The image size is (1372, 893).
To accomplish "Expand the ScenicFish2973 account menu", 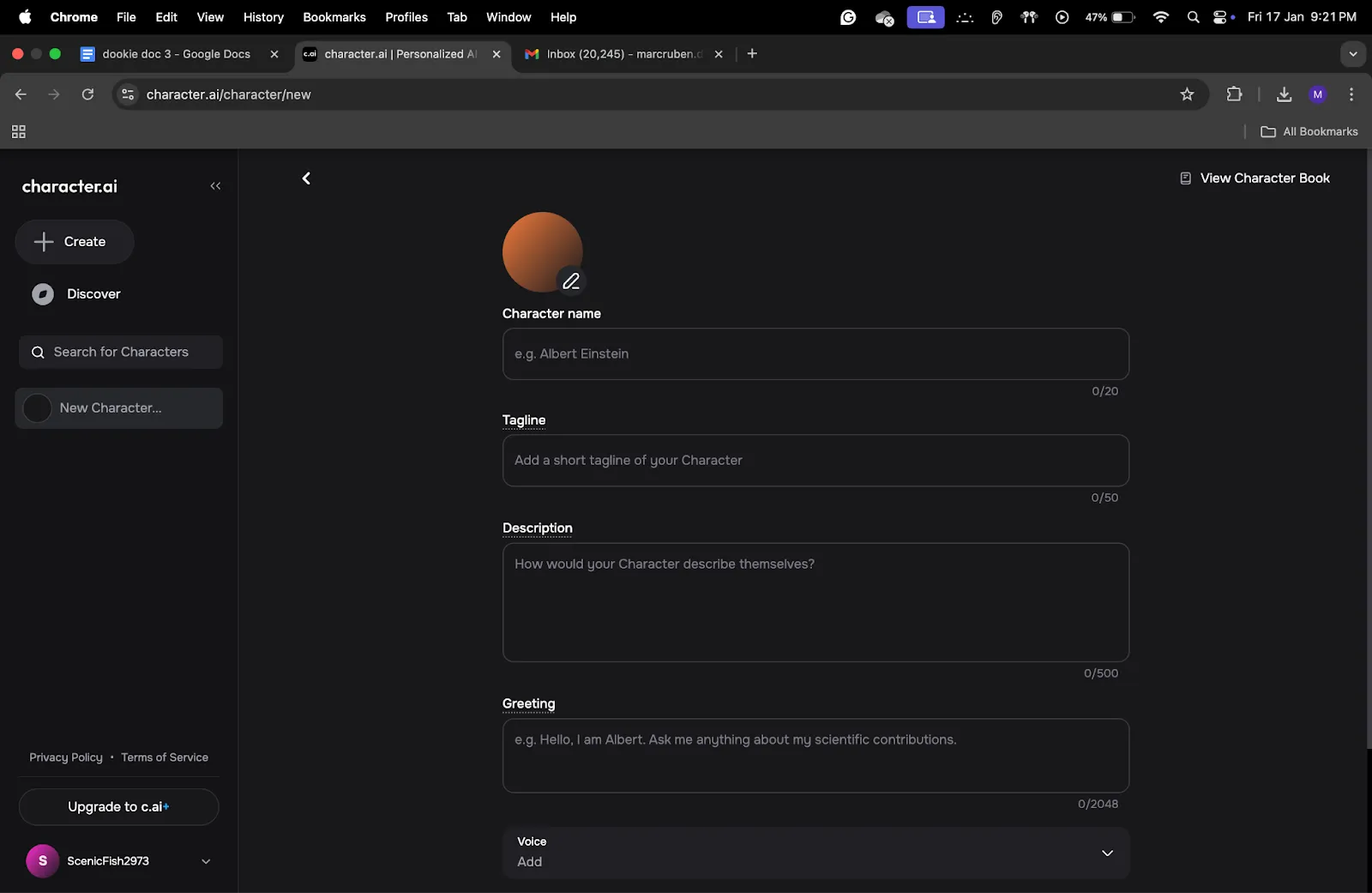I will (x=206, y=861).
